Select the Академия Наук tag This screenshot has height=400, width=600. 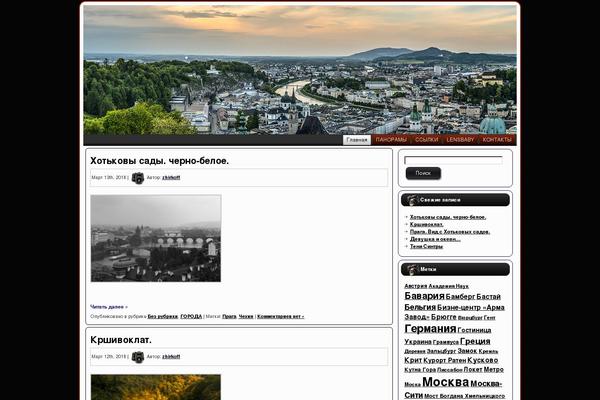(448, 286)
